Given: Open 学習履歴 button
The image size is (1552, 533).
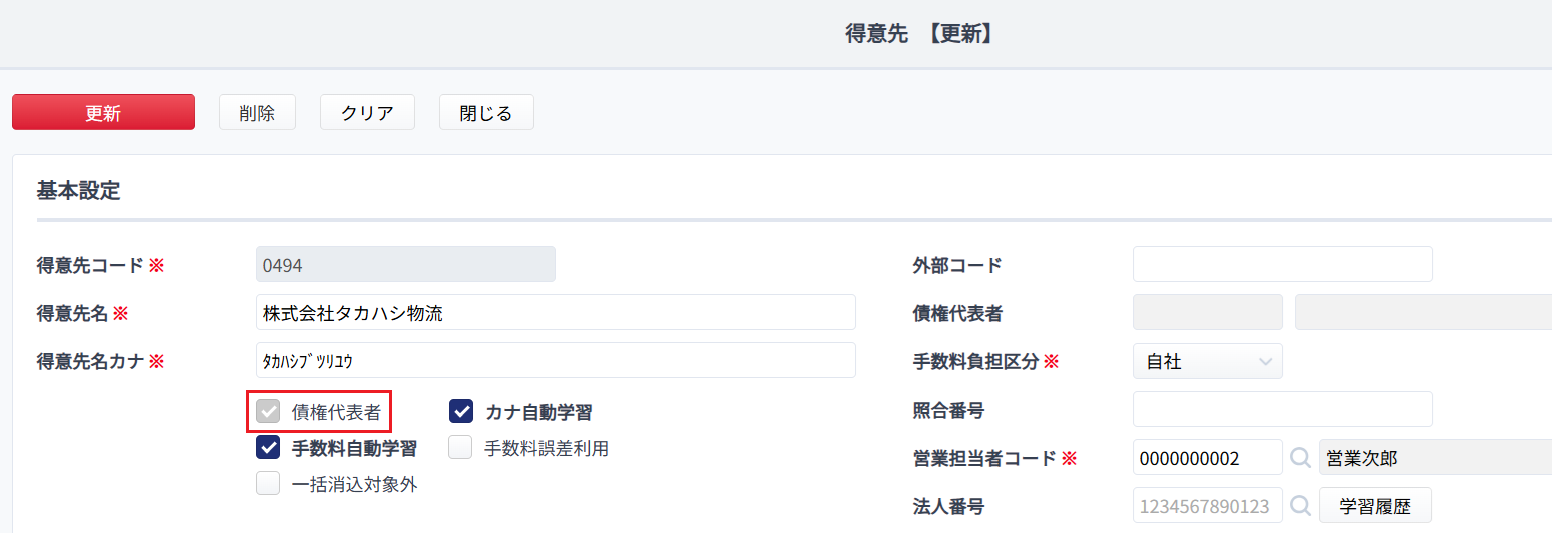Looking at the screenshot, I should [1375, 506].
